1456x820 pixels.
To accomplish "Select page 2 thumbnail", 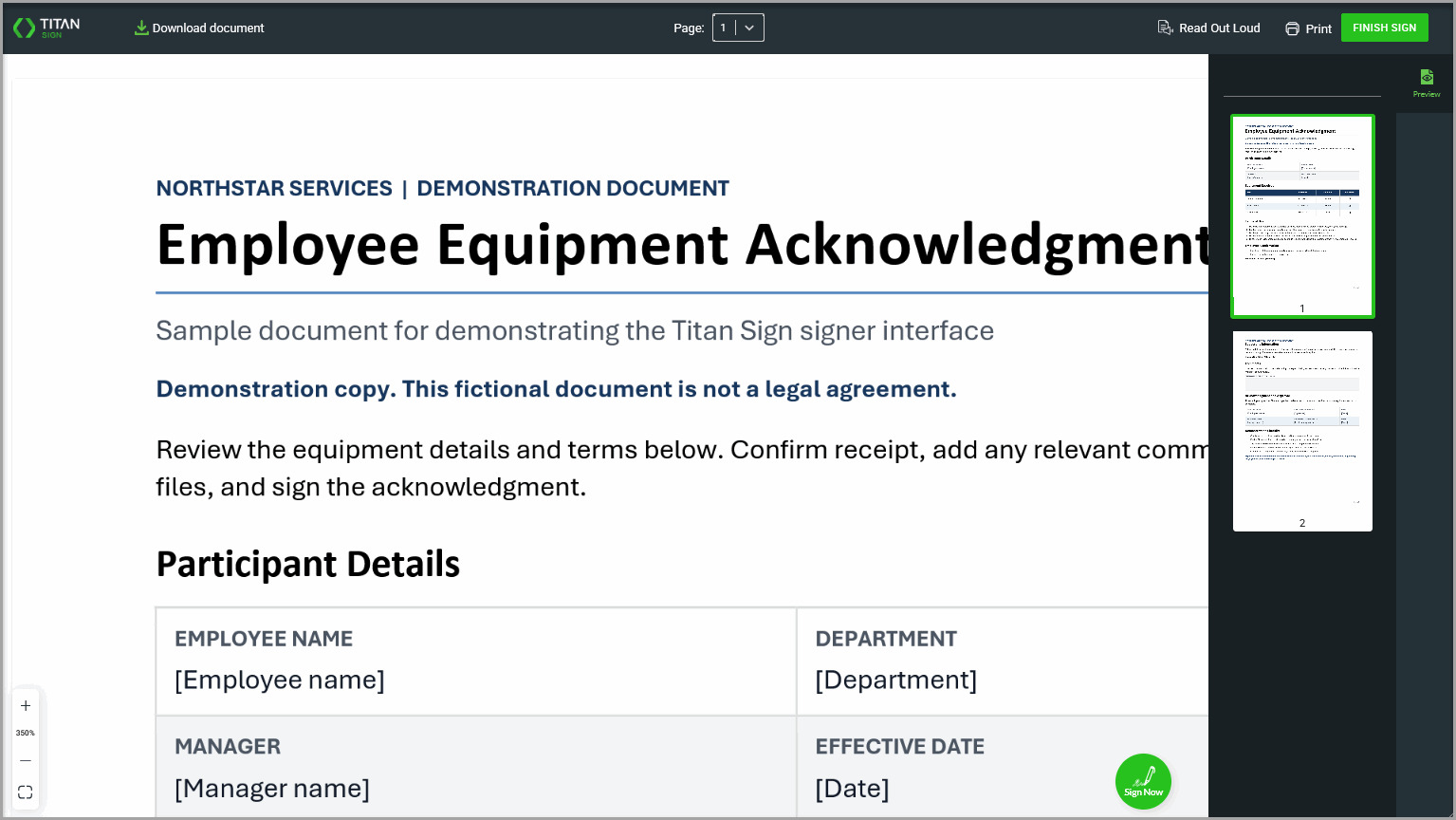I will coord(1302,431).
